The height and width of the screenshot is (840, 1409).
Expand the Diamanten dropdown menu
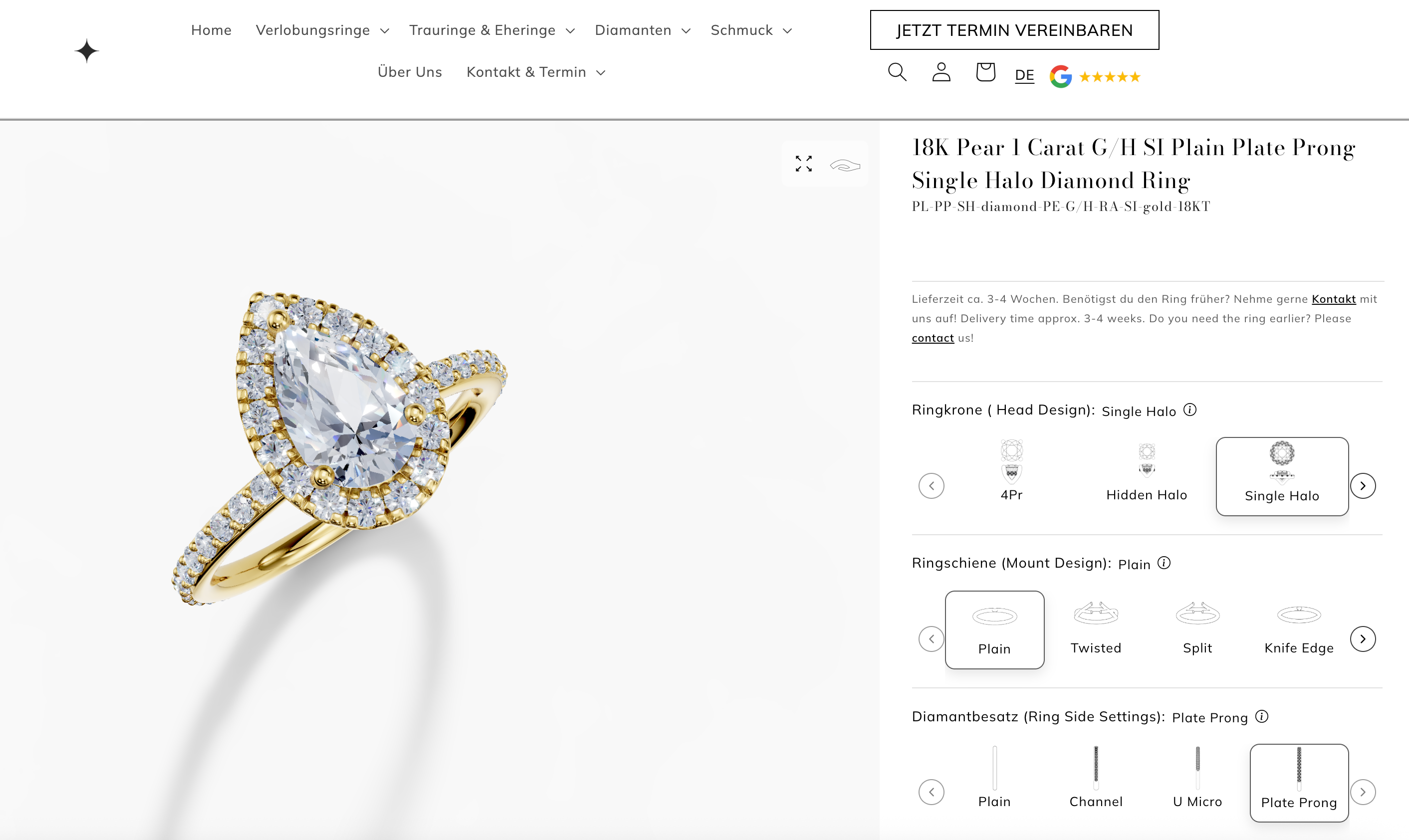(643, 30)
